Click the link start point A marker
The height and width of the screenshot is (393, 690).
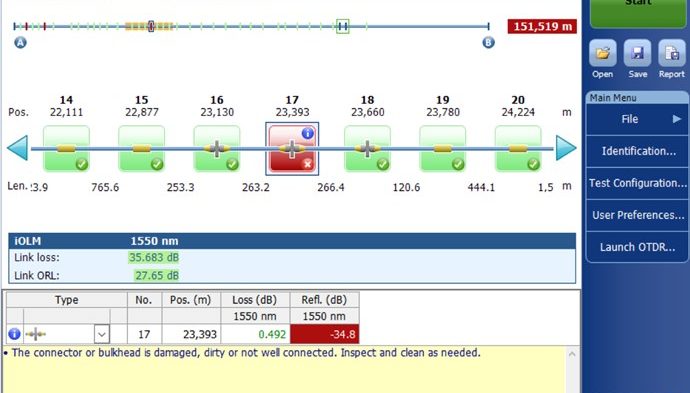click(20, 42)
